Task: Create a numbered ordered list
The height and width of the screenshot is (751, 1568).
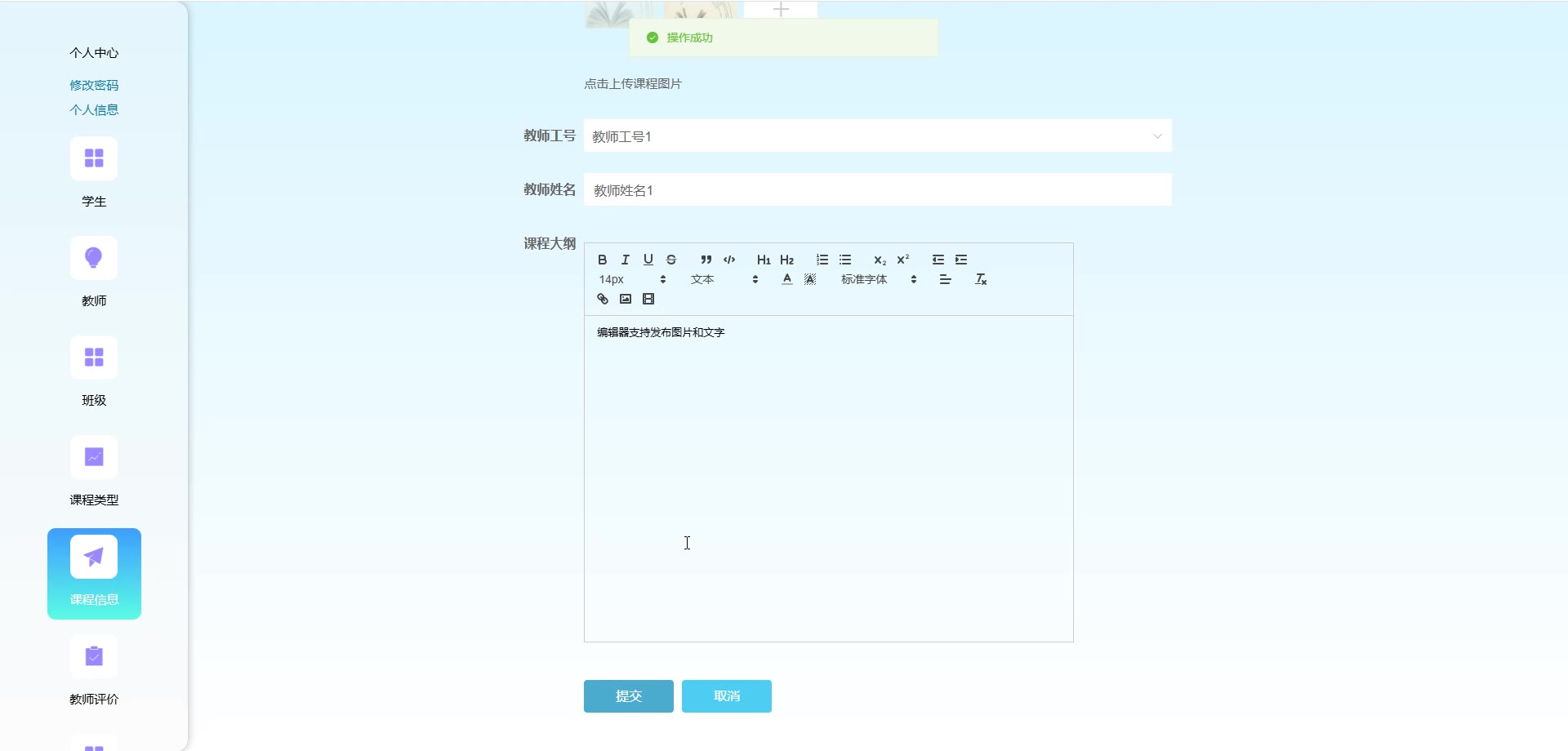Action: click(822, 260)
